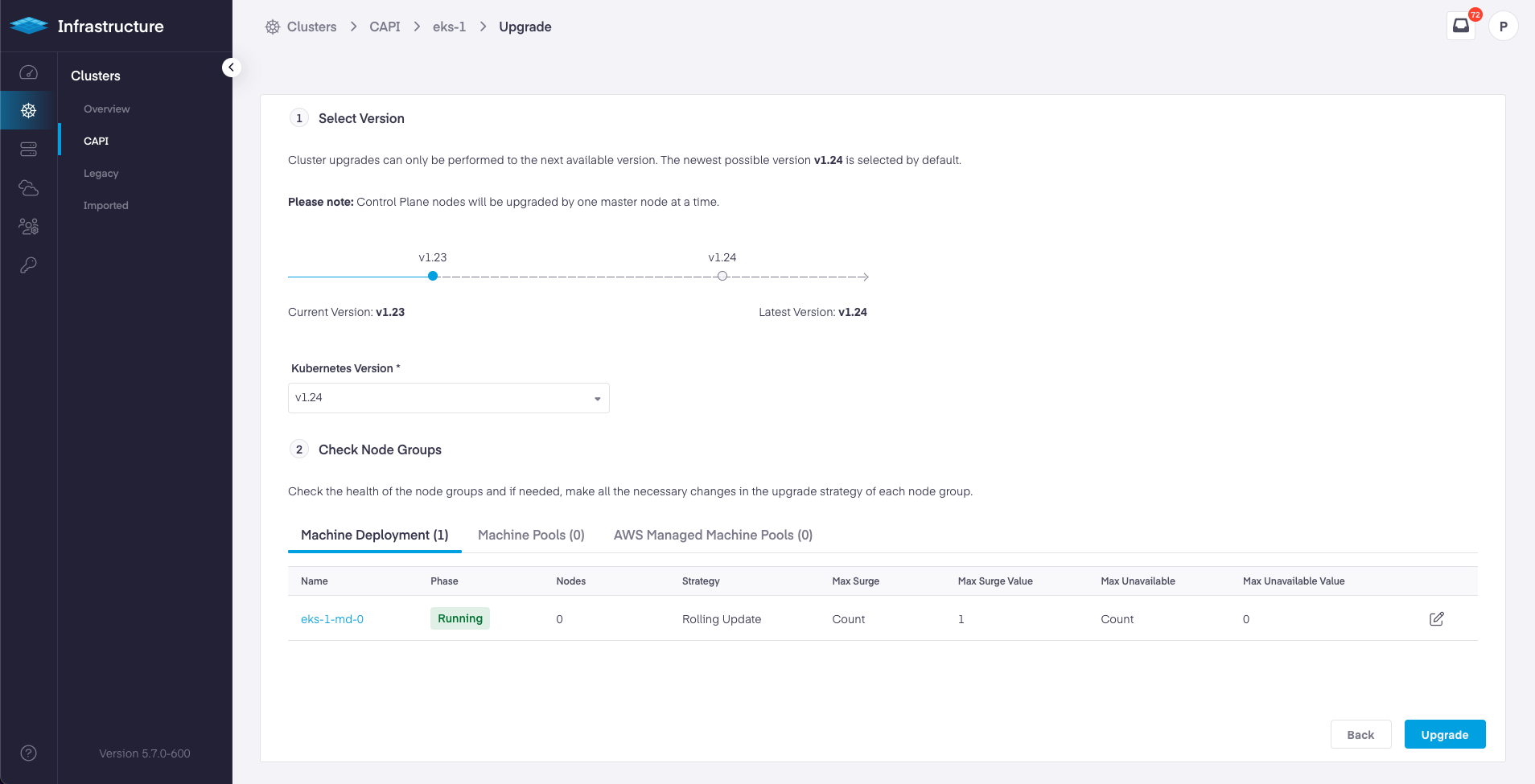Open the notifications inbox icon
This screenshot has height=784, width=1535.
[1460, 26]
